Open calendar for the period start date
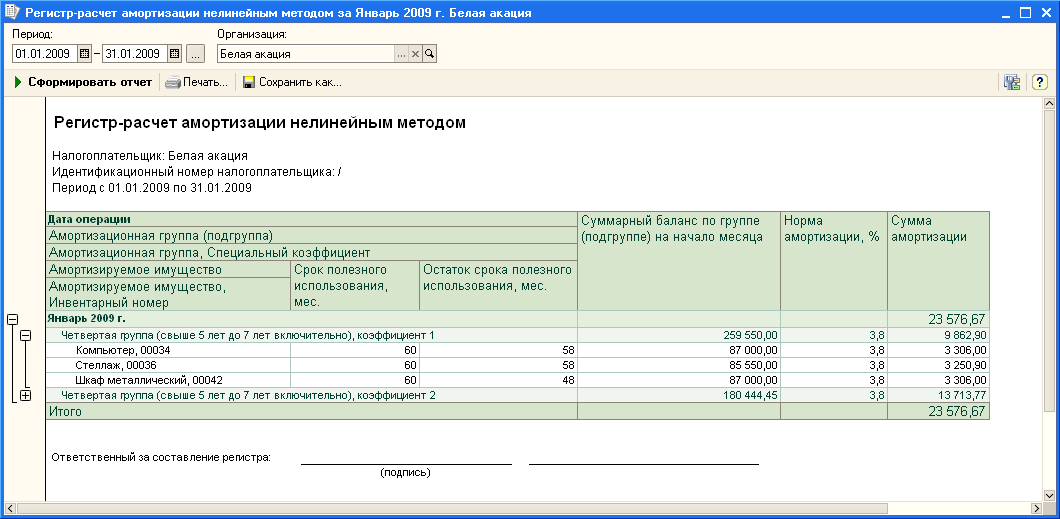Viewport: 1060px width, 519px height. [x=84, y=54]
